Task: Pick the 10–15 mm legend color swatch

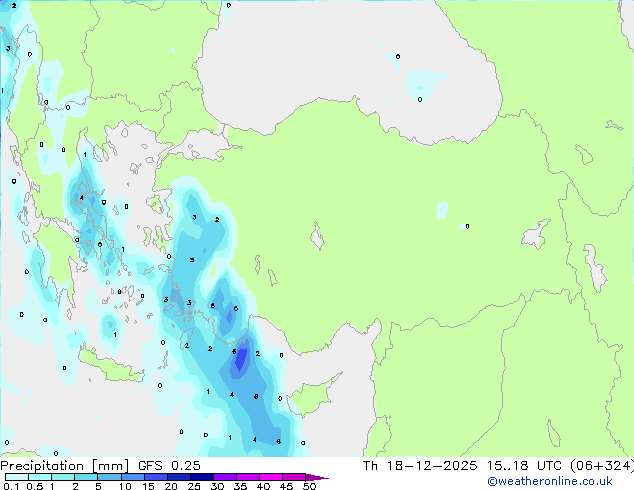Action: pyautogui.click(x=132, y=477)
